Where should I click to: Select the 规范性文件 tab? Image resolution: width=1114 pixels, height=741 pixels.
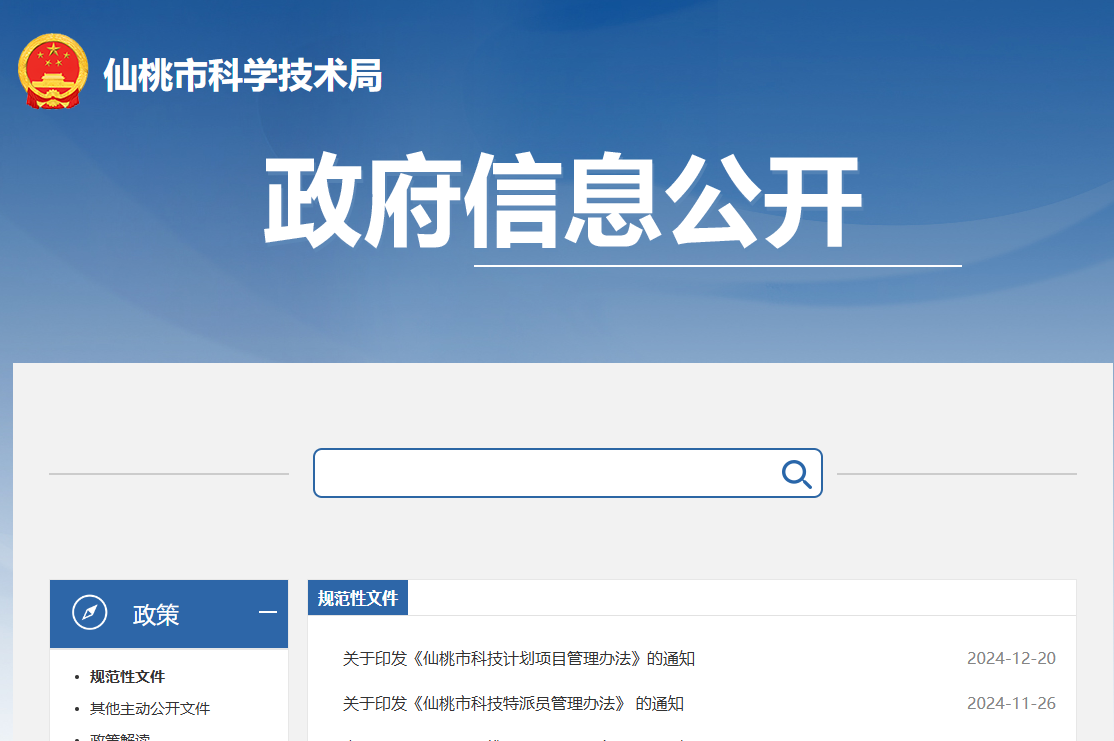tap(358, 598)
